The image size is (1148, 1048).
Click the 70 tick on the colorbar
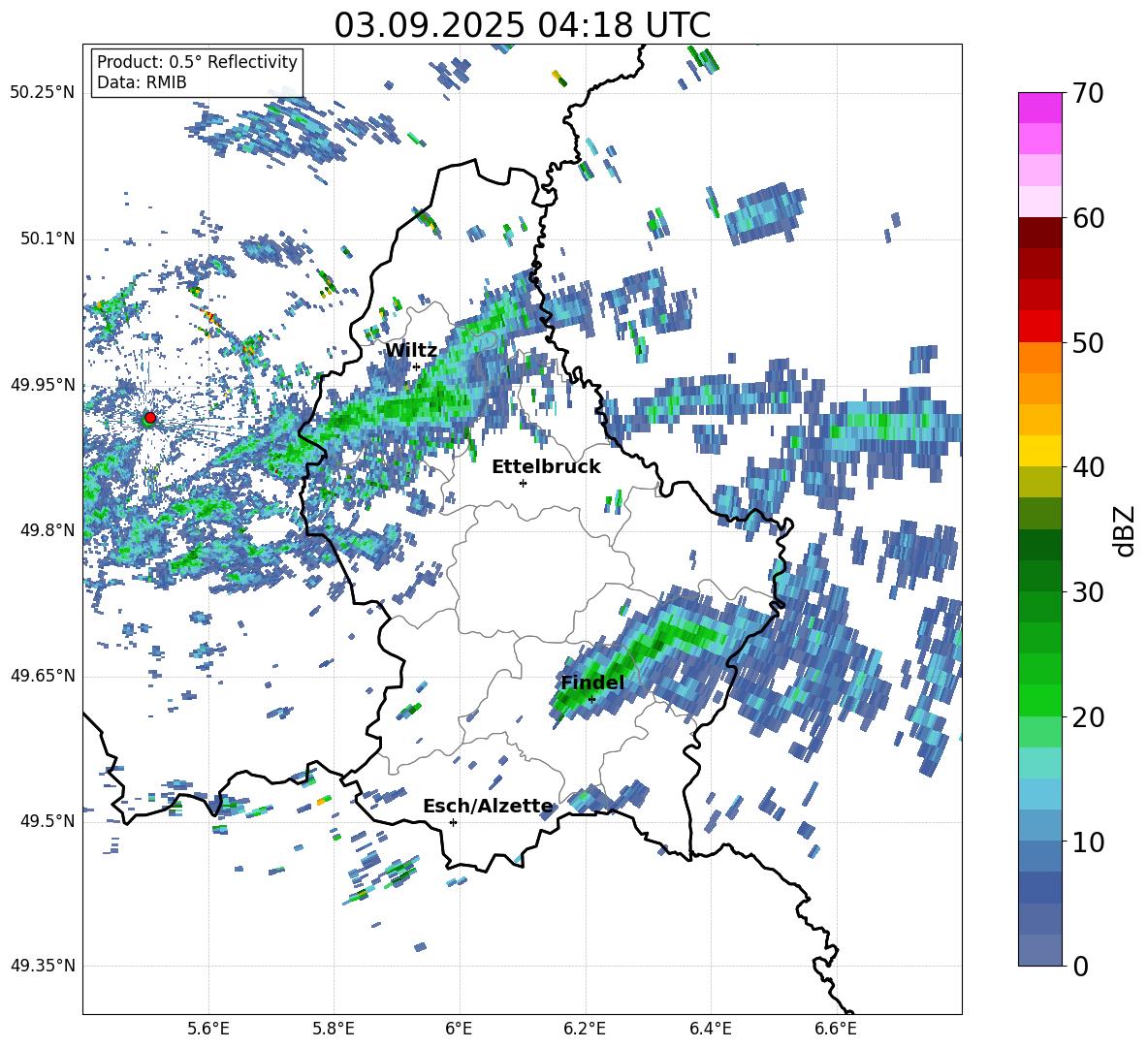pyautogui.click(x=1088, y=93)
